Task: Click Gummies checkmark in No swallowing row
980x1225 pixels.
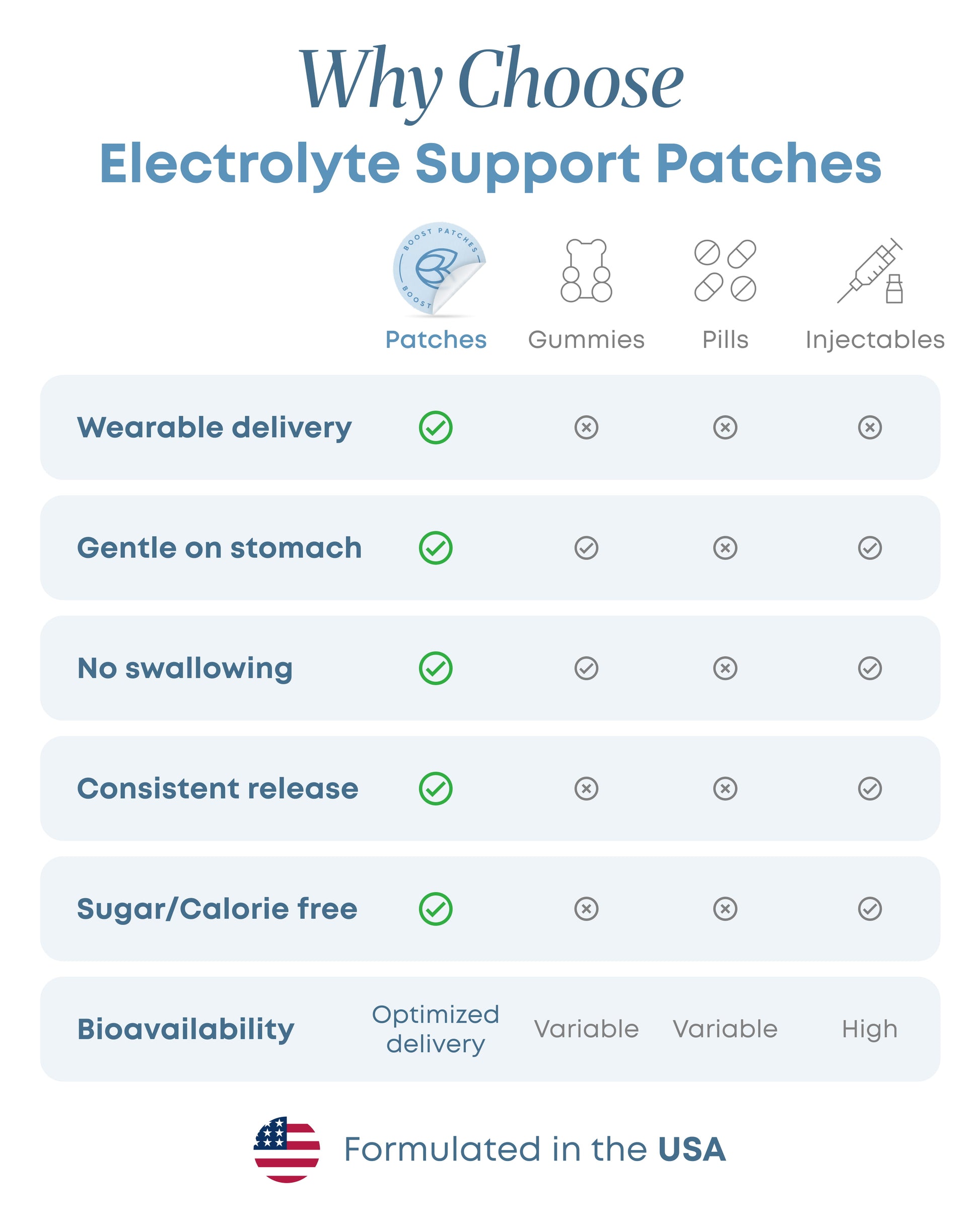Action: [x=586, y=668]
